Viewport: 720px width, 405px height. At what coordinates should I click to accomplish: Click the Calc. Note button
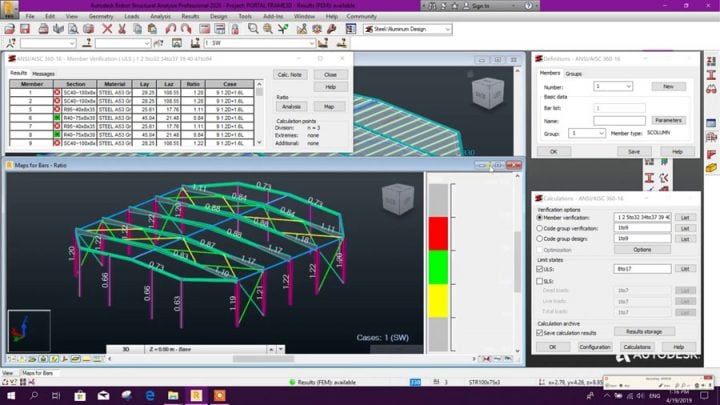pos(290,74)
